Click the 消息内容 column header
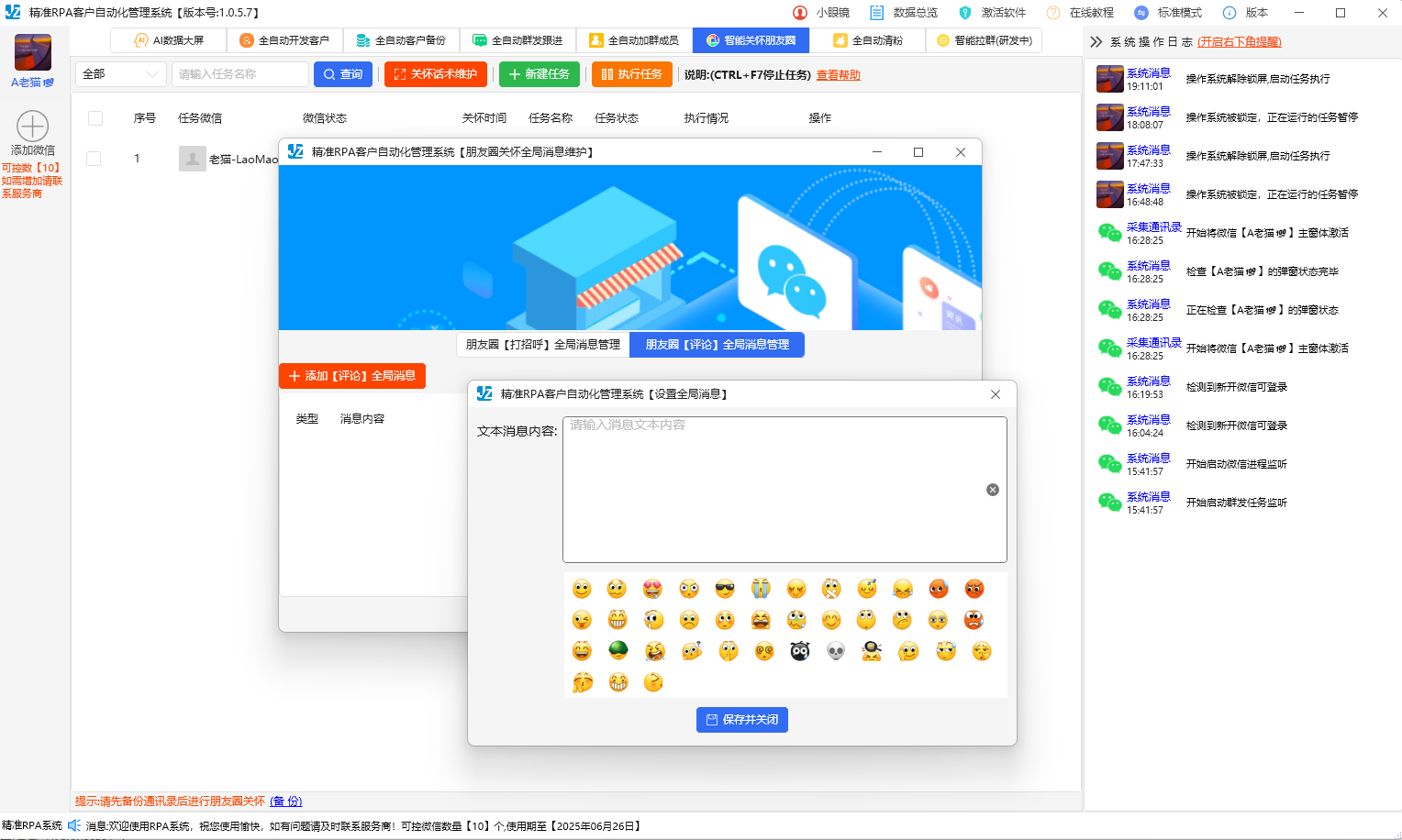Image resolution: width=1402 pixels, height=840 pixels. coord(362,419)
